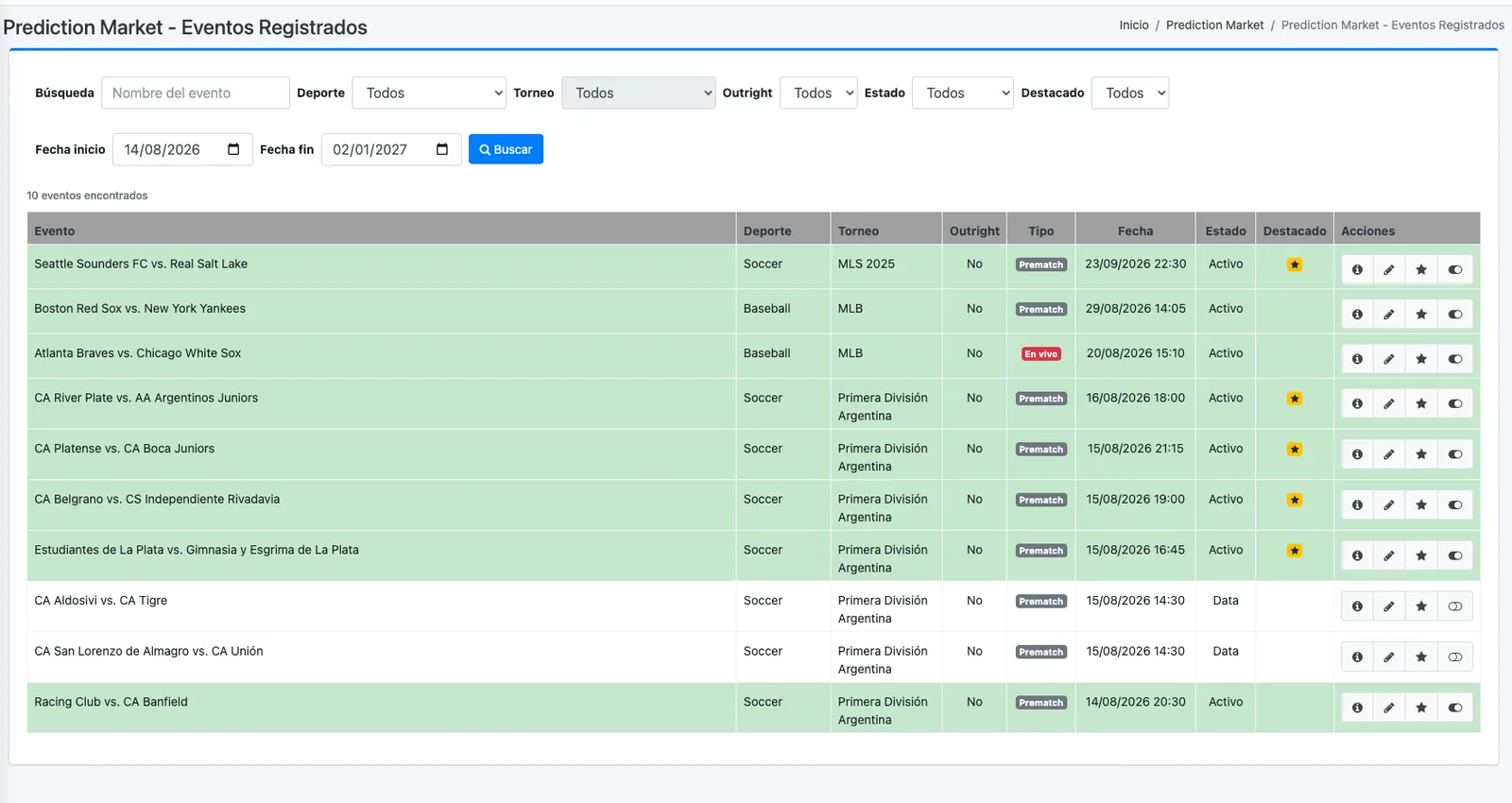Screen dimensions: 1512x803
Task: Toggle status of Boston Red Sox event
Action: [x=1455, y=314]
